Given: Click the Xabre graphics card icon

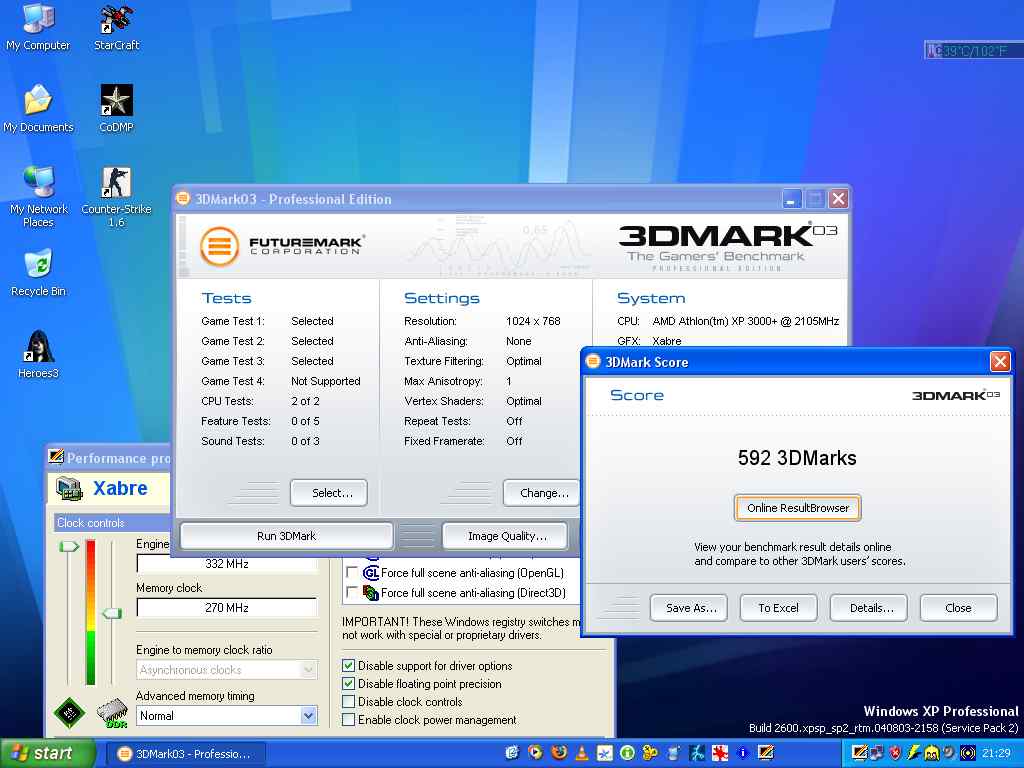Looking at the screenshot, I should pyautogui.click(x=69, y=488).
